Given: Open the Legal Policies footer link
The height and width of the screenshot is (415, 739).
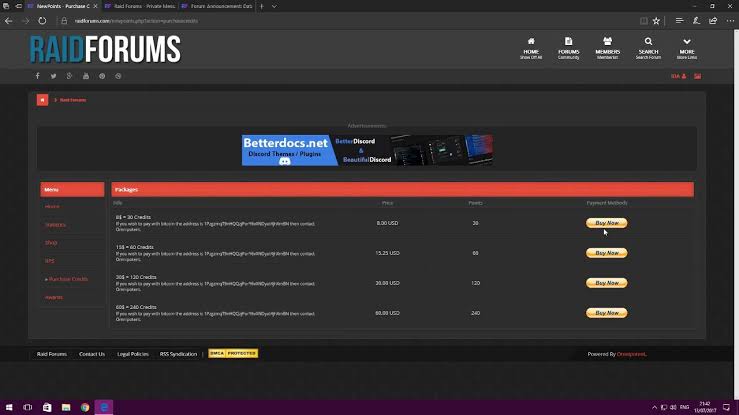Looking at the screenshot, I should (133, 354).
